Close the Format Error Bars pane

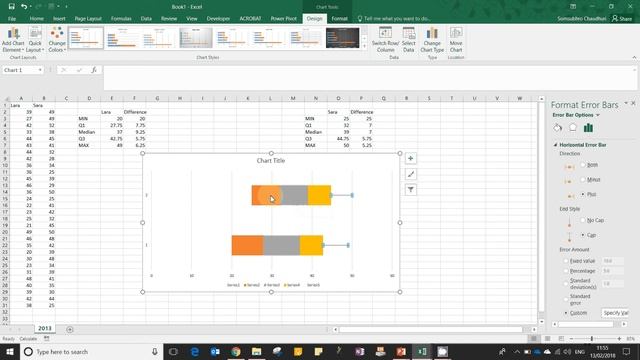pos(633,104)
